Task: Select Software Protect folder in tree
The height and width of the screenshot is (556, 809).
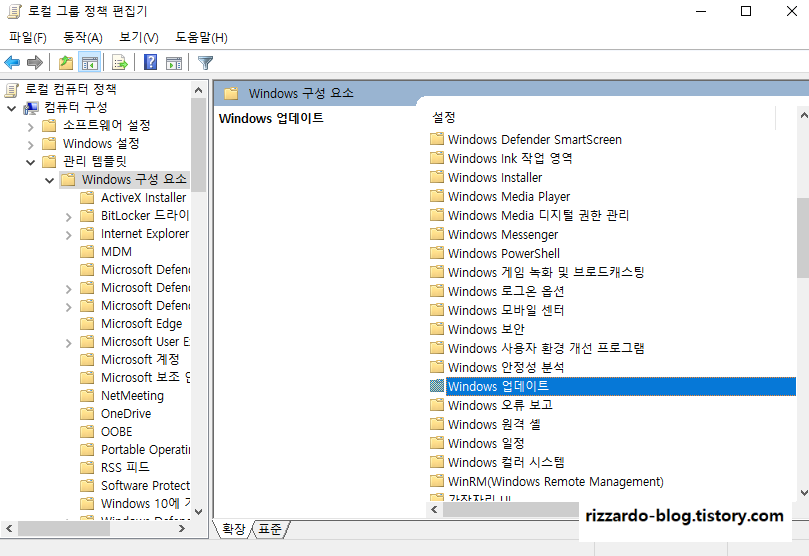Action: (145, 485)
